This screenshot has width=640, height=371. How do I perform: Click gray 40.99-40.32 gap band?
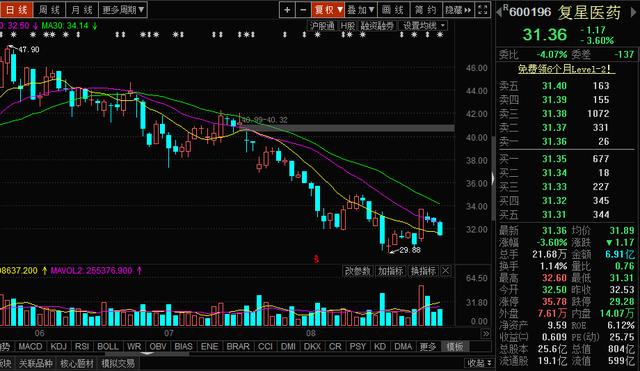pos(347,128)
